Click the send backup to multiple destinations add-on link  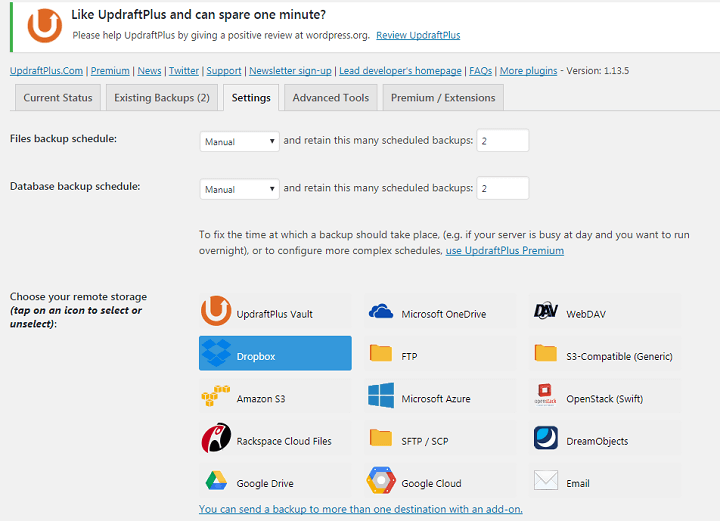click(360, 509)
